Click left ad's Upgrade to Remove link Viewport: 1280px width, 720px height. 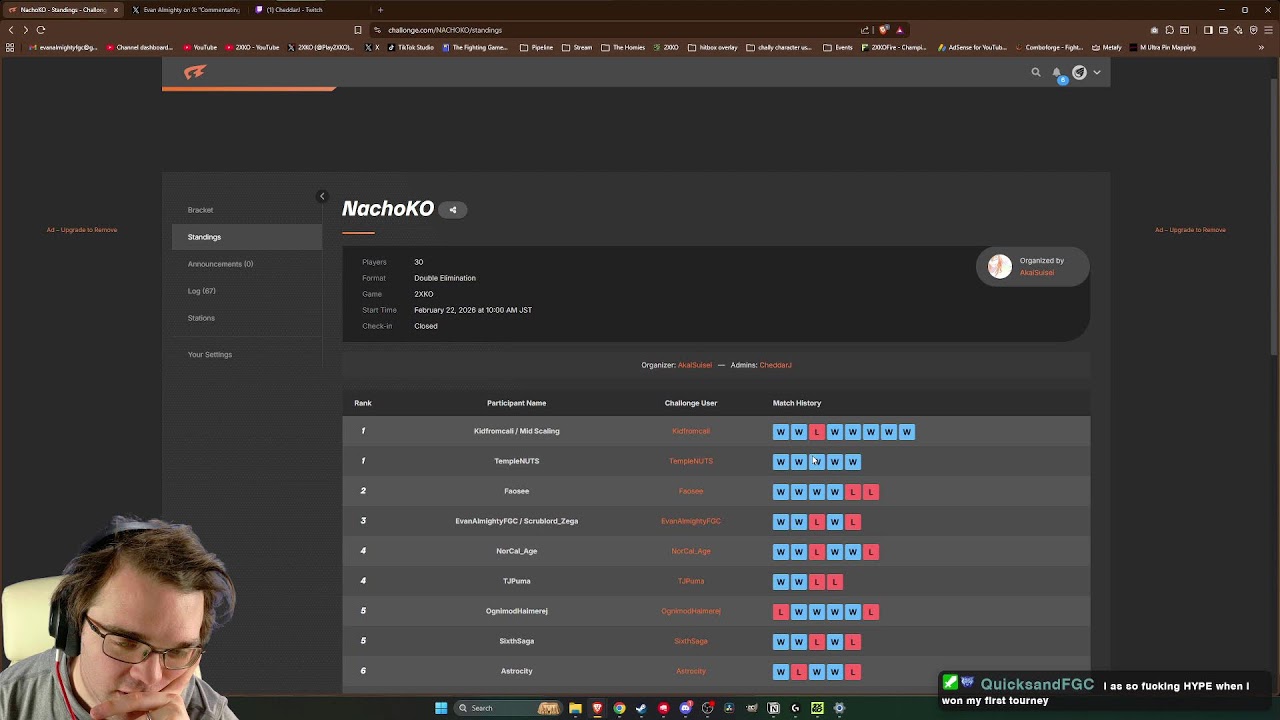82,230
